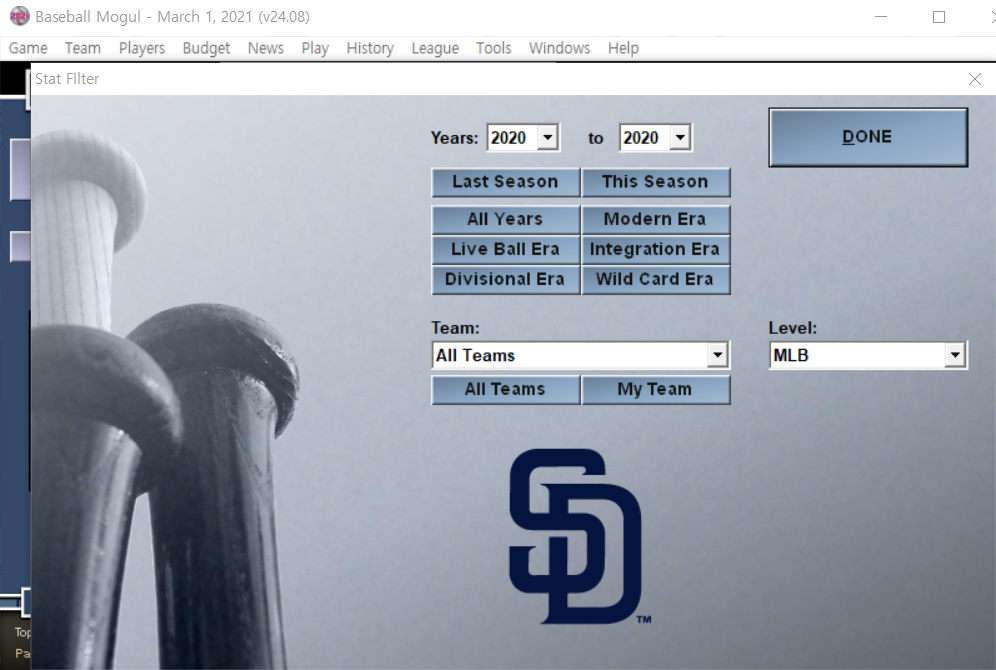Minimize the Baseball Mogul window
This screenshot has height=670, width=996.
[x=881, y=17]
